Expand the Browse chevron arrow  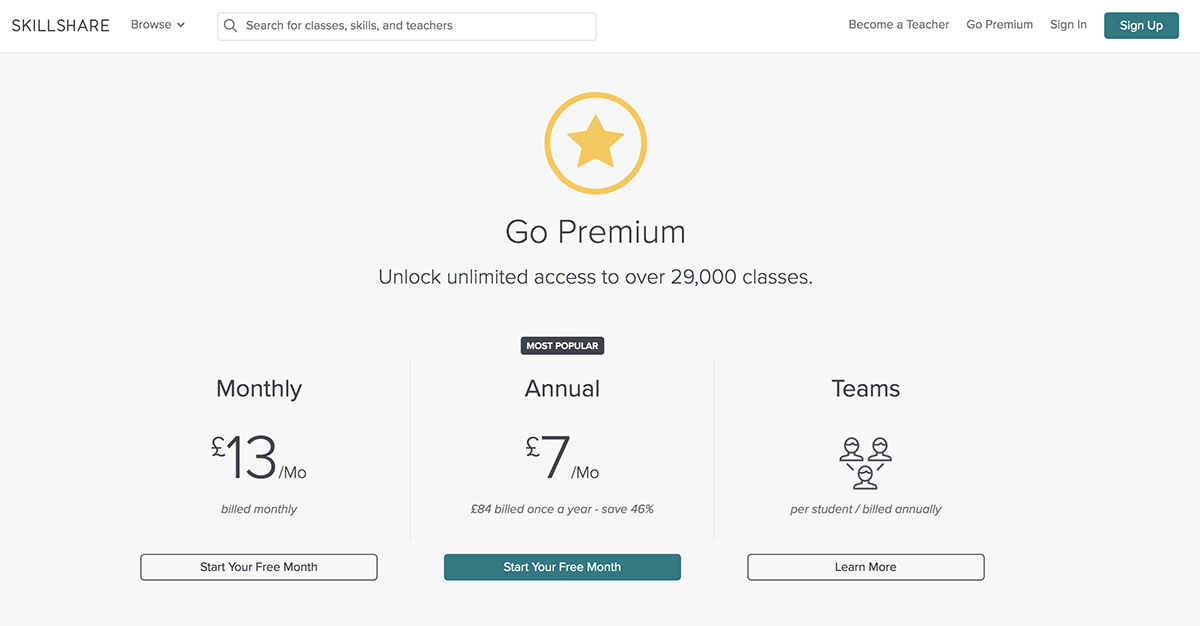click(181, 25)
